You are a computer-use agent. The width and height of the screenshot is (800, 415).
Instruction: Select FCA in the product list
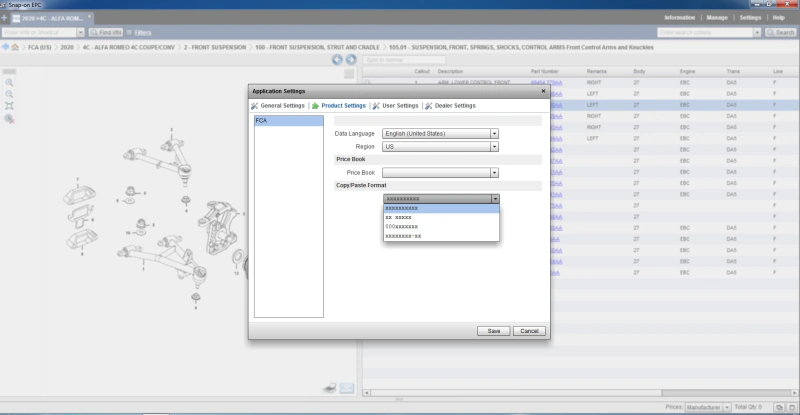click(x=288, y=120)
